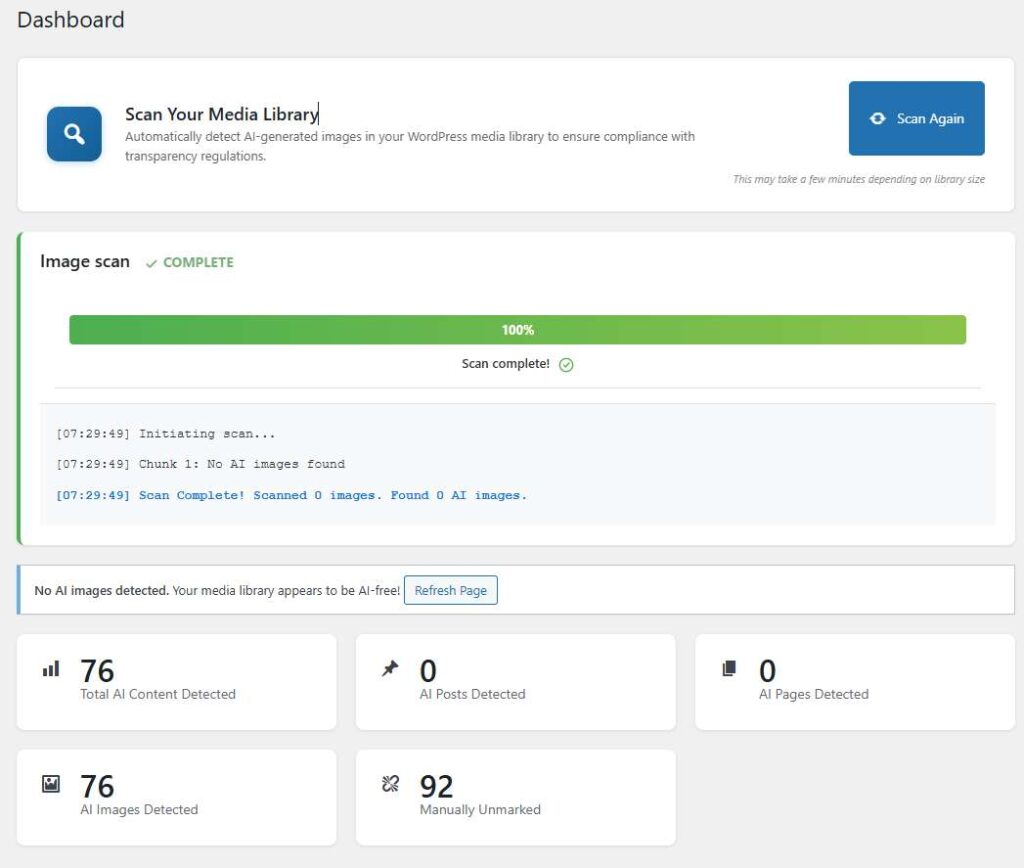Screen dimensions: 1024x868
Task: Open the Total AI Content Detected card
Action: pos(176,682)
